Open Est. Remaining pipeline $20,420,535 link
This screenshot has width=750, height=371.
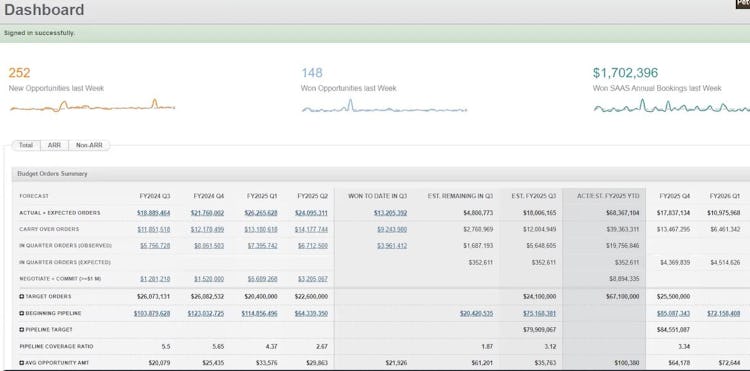476,314
